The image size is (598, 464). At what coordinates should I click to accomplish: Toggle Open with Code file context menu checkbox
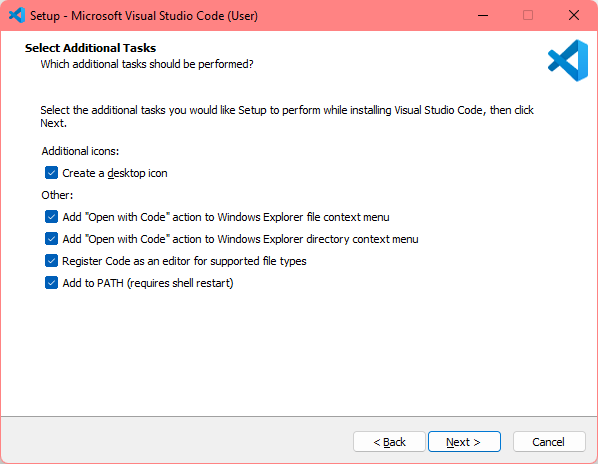pyautogui.click(x=51, y=217)
